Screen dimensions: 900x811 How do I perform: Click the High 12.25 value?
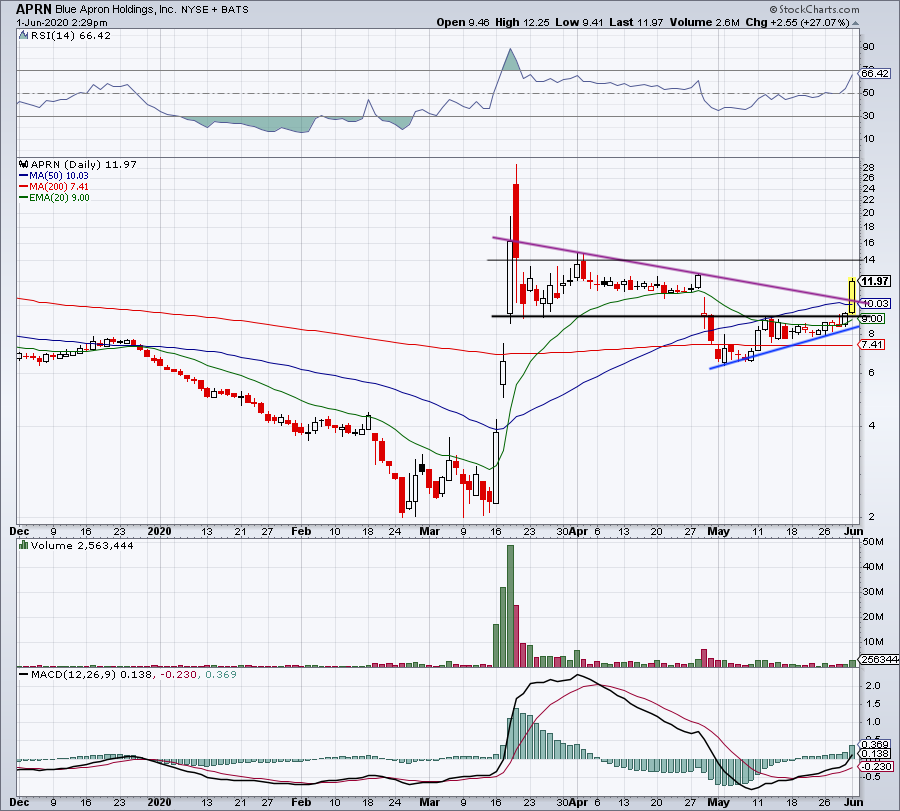point(522,22)
